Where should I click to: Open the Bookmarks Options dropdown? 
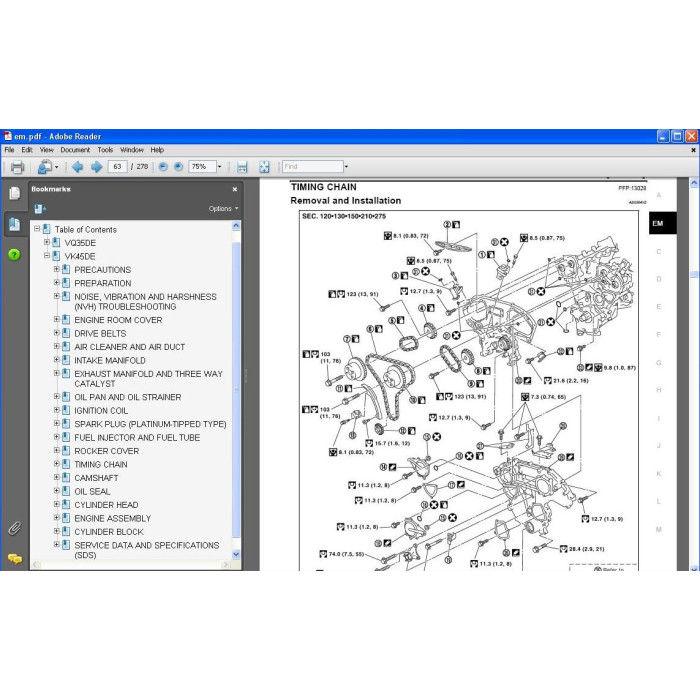(223, 208)
